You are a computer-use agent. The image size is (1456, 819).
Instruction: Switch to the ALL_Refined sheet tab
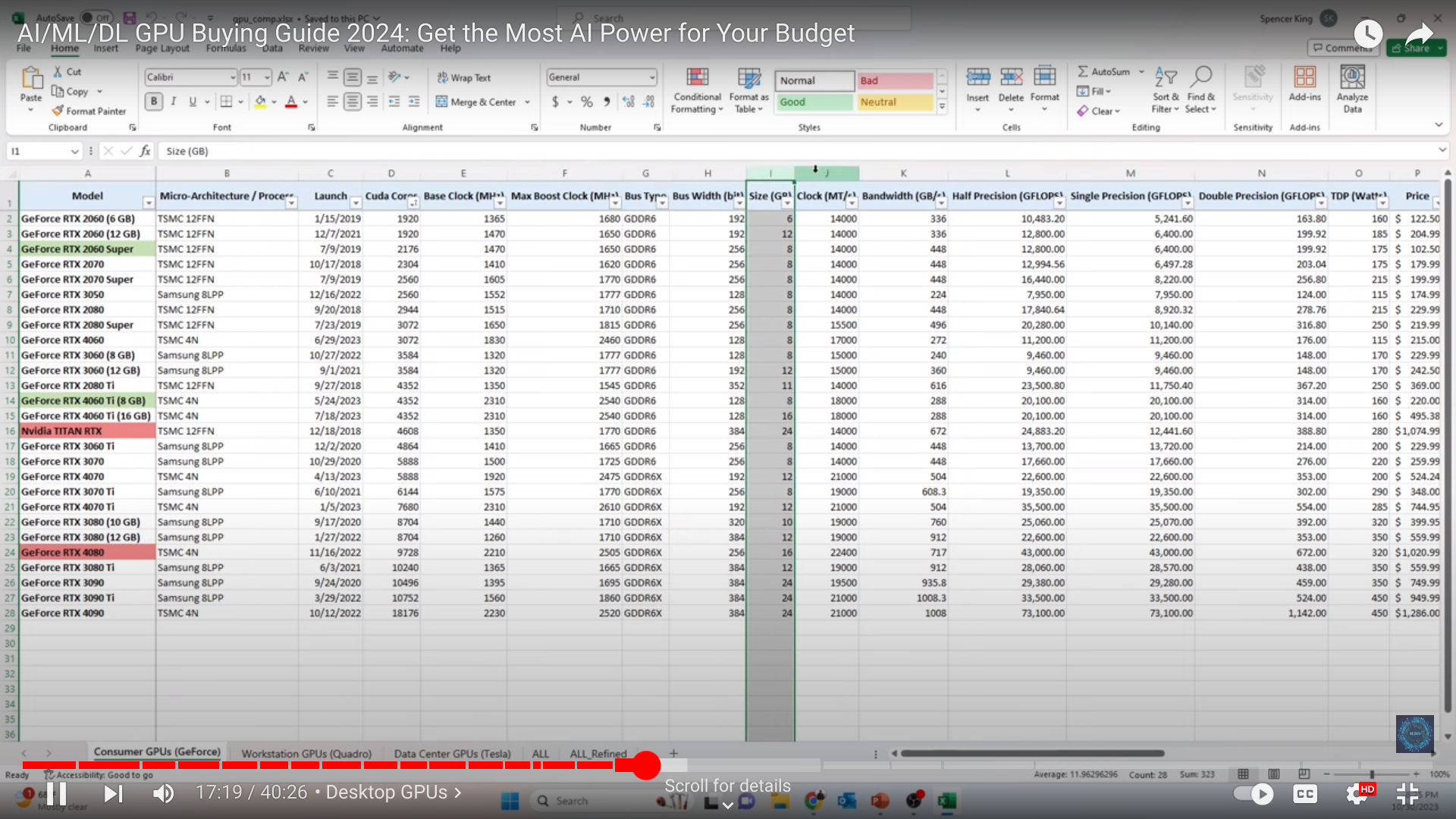(597, 752)
